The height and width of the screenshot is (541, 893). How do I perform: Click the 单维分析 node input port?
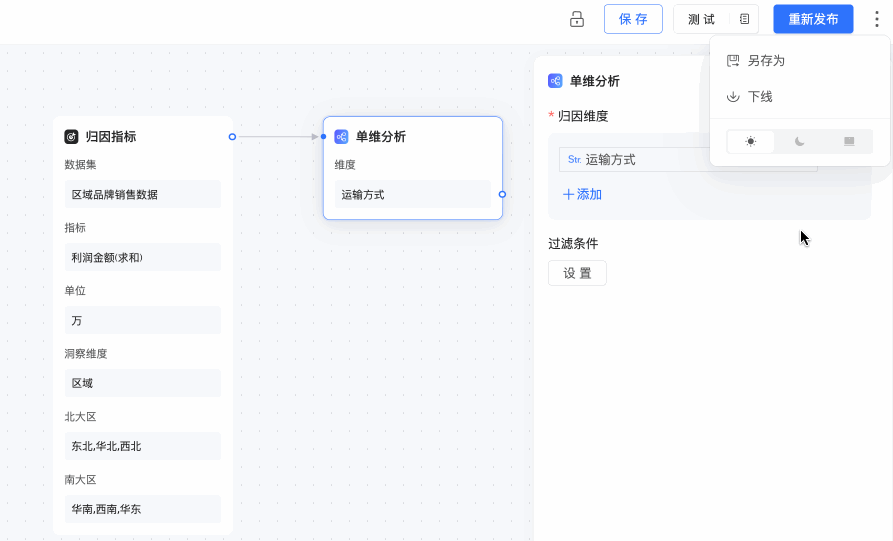click(323, 137)
